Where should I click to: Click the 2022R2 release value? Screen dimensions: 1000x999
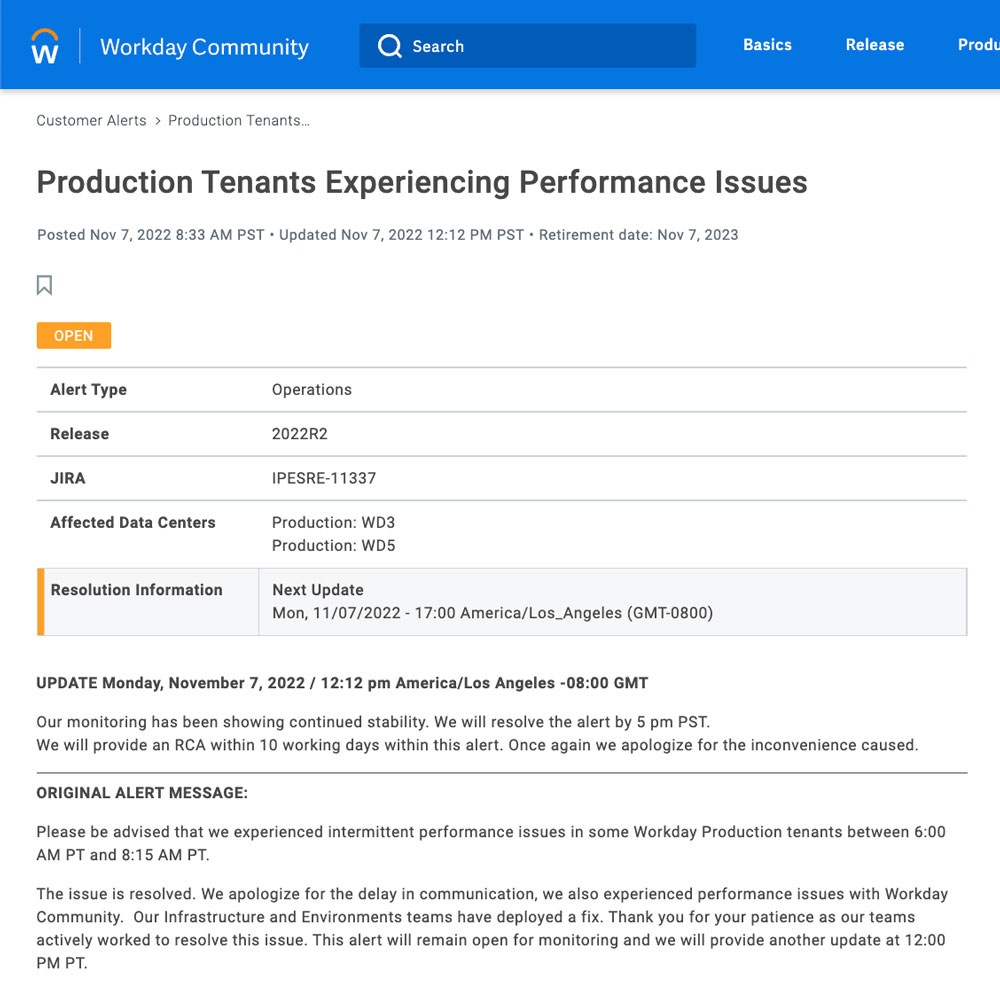[x=300, y=434]
